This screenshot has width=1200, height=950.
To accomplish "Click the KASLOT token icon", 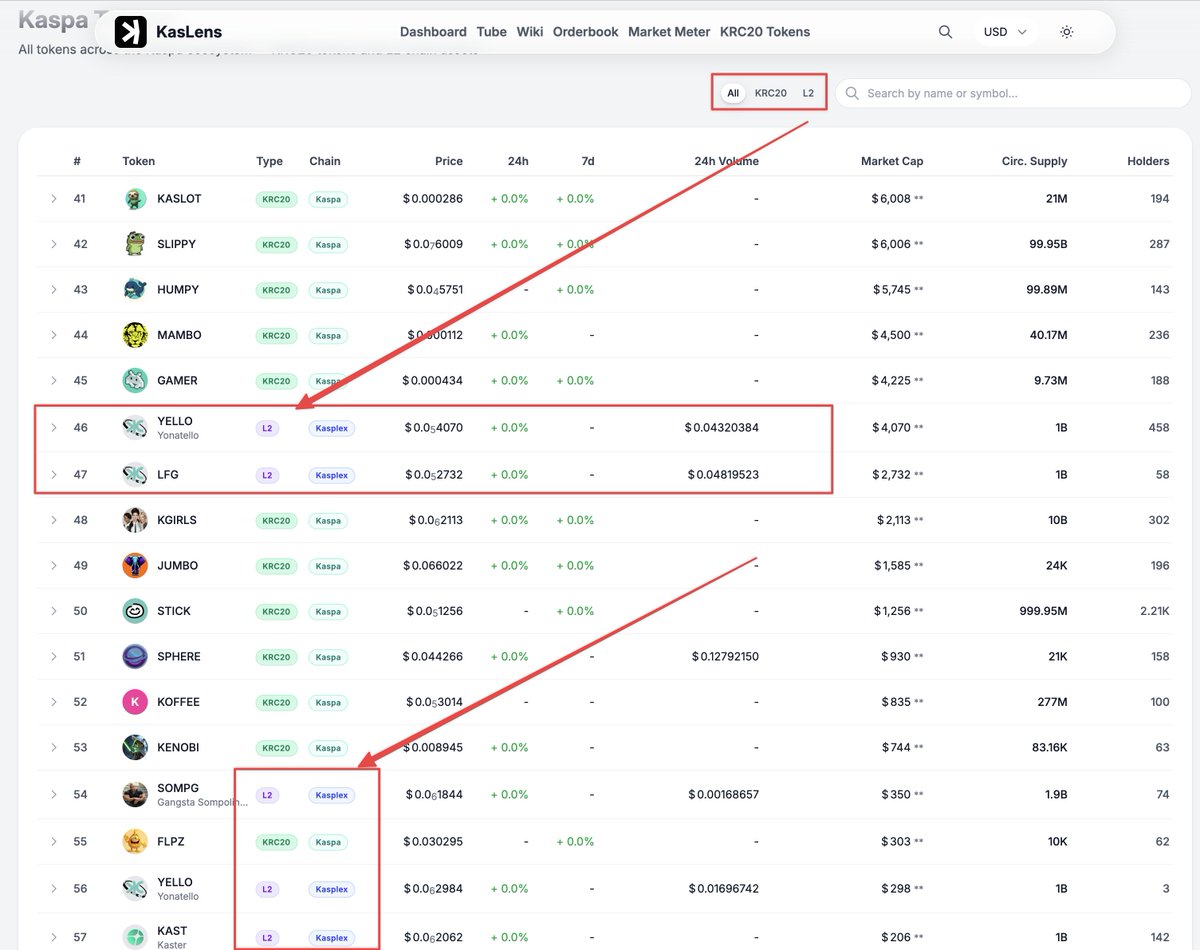I will [135, 199].
